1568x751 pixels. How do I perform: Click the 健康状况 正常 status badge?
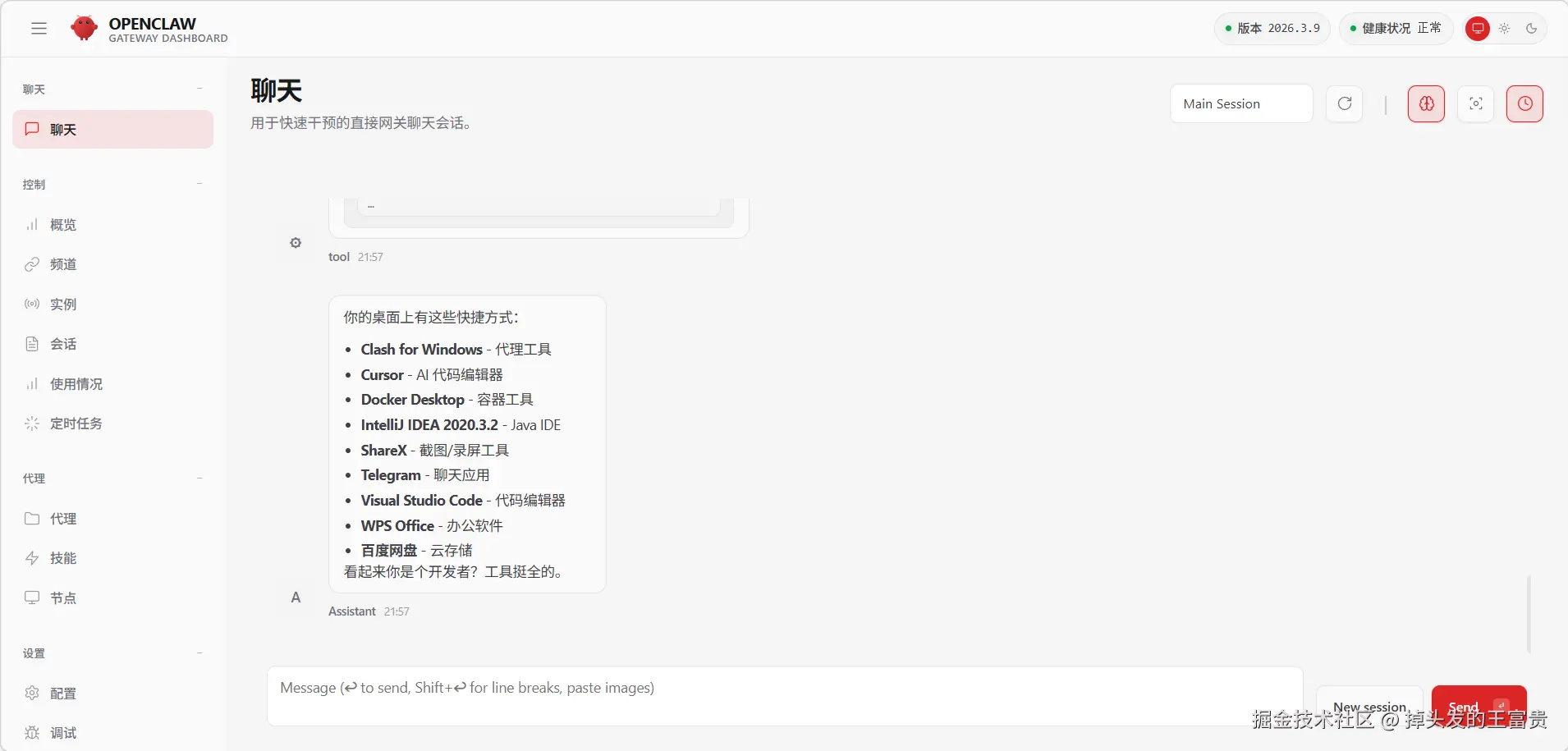1396,29
